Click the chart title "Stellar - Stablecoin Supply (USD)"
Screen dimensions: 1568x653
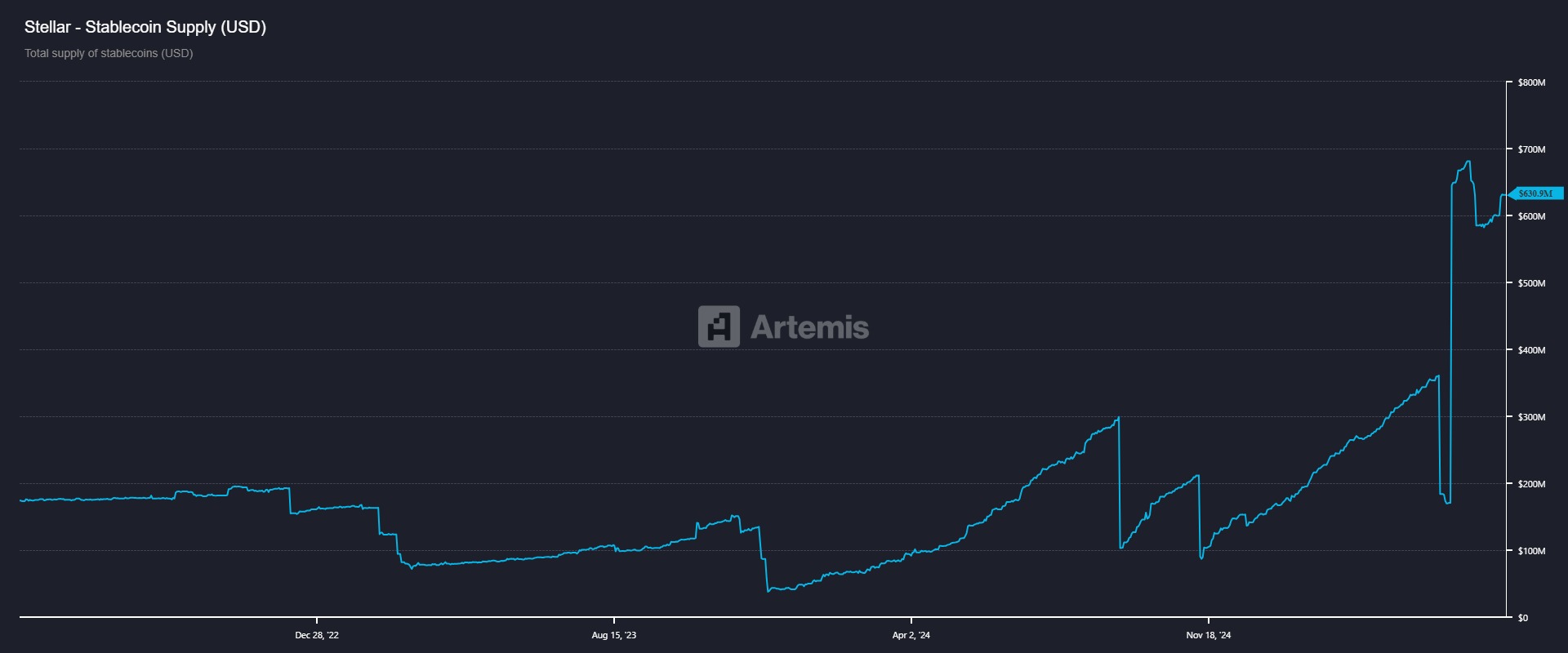point(145,27)
